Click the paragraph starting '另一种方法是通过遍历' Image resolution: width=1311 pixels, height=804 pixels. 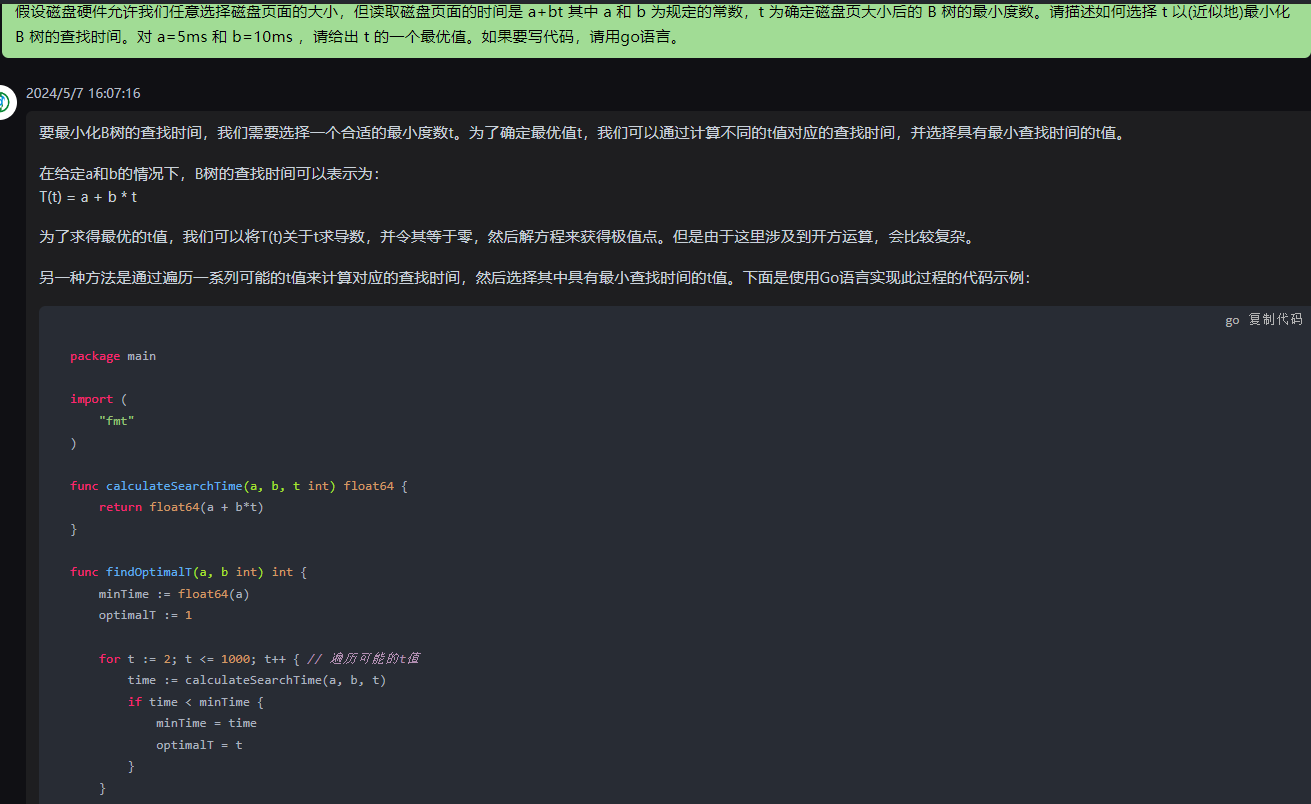pos(535,278)
